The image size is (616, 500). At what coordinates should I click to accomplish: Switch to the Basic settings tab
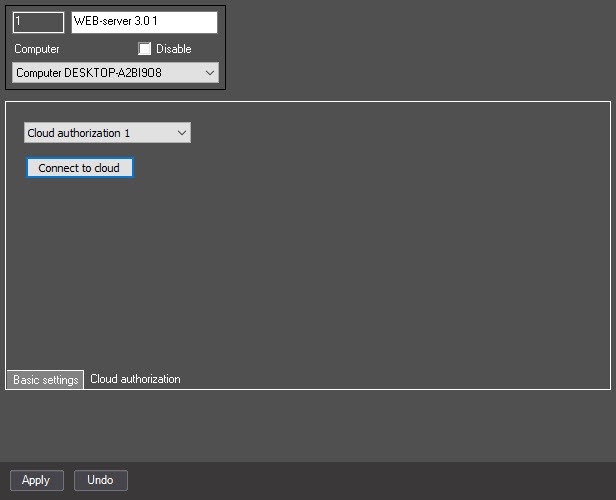[x=46, y=380]
